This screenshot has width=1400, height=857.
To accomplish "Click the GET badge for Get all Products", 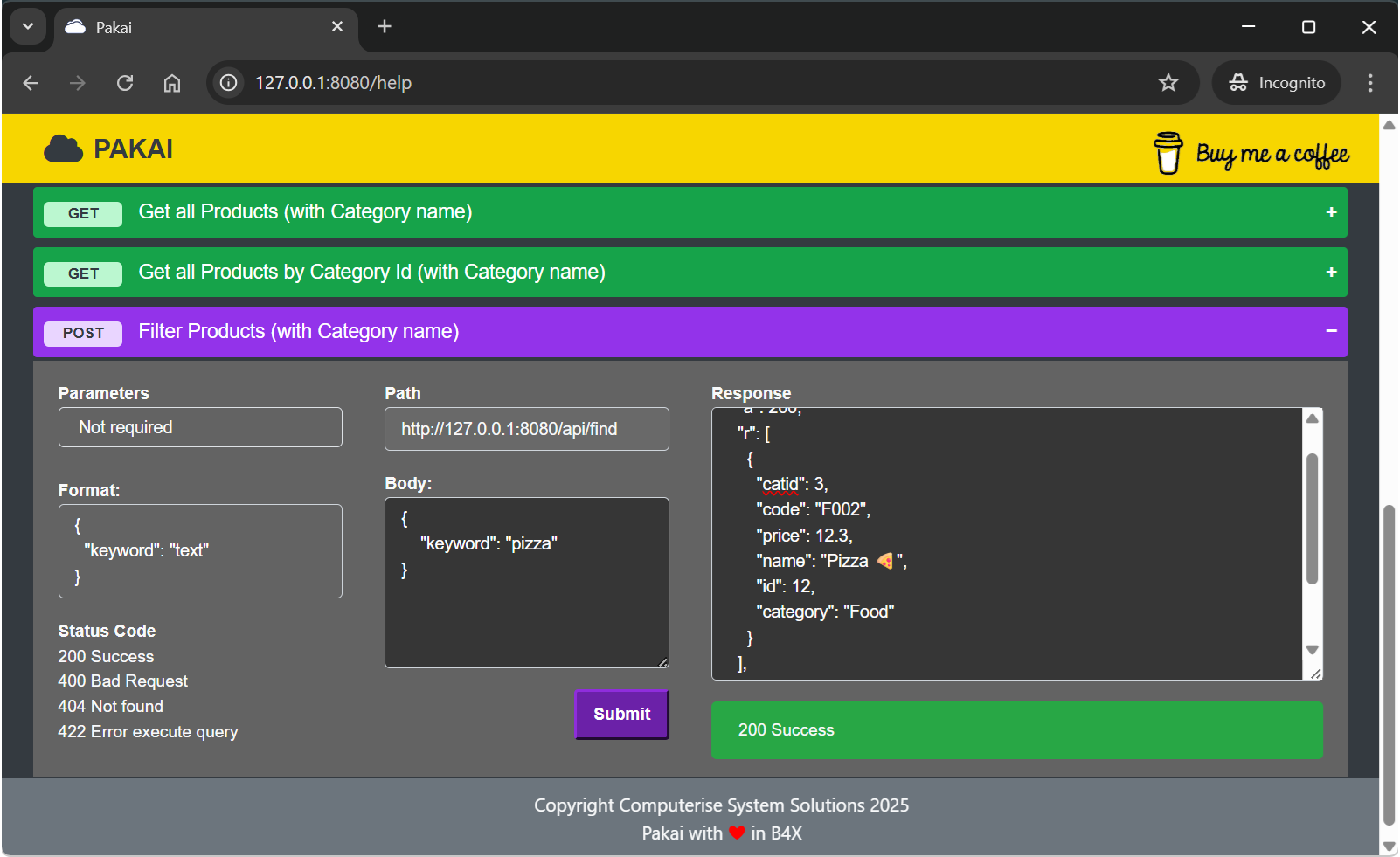I will pyautogui.click(x=83, y=213).
